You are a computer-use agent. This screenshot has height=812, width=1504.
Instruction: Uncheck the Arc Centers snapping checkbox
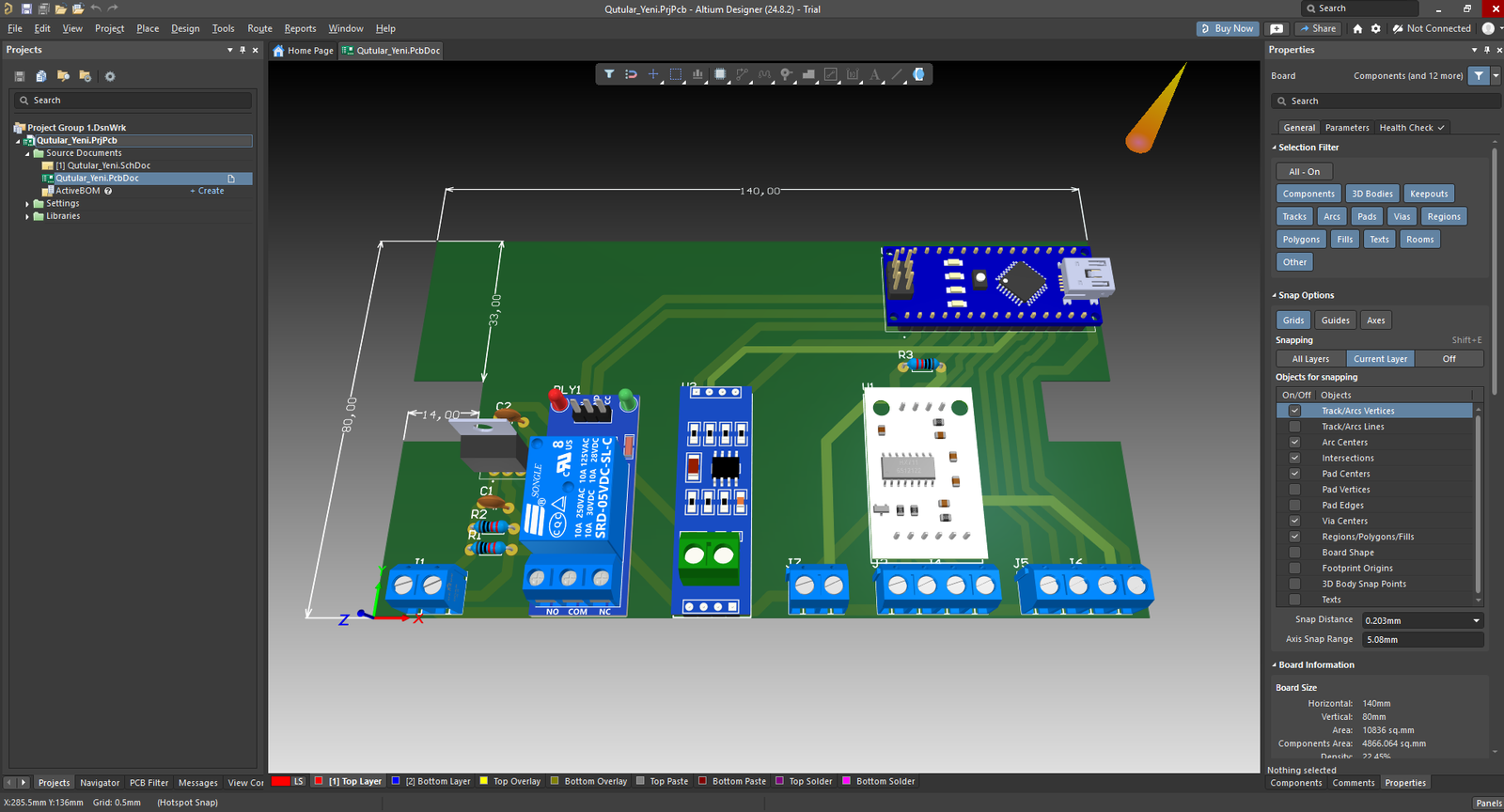(x=1294, y=443)
